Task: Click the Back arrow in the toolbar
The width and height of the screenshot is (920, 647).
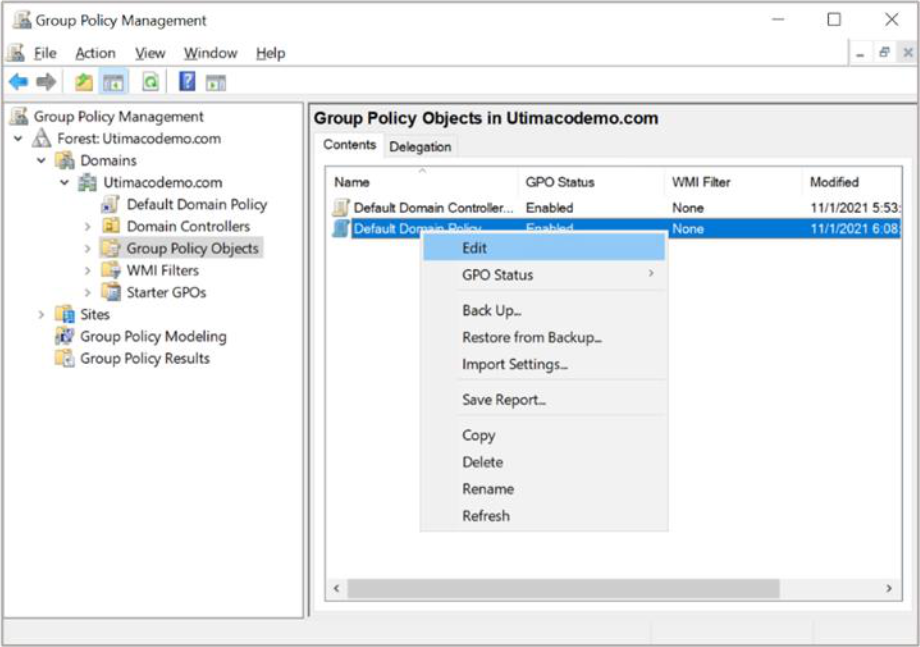Action: 18,82
